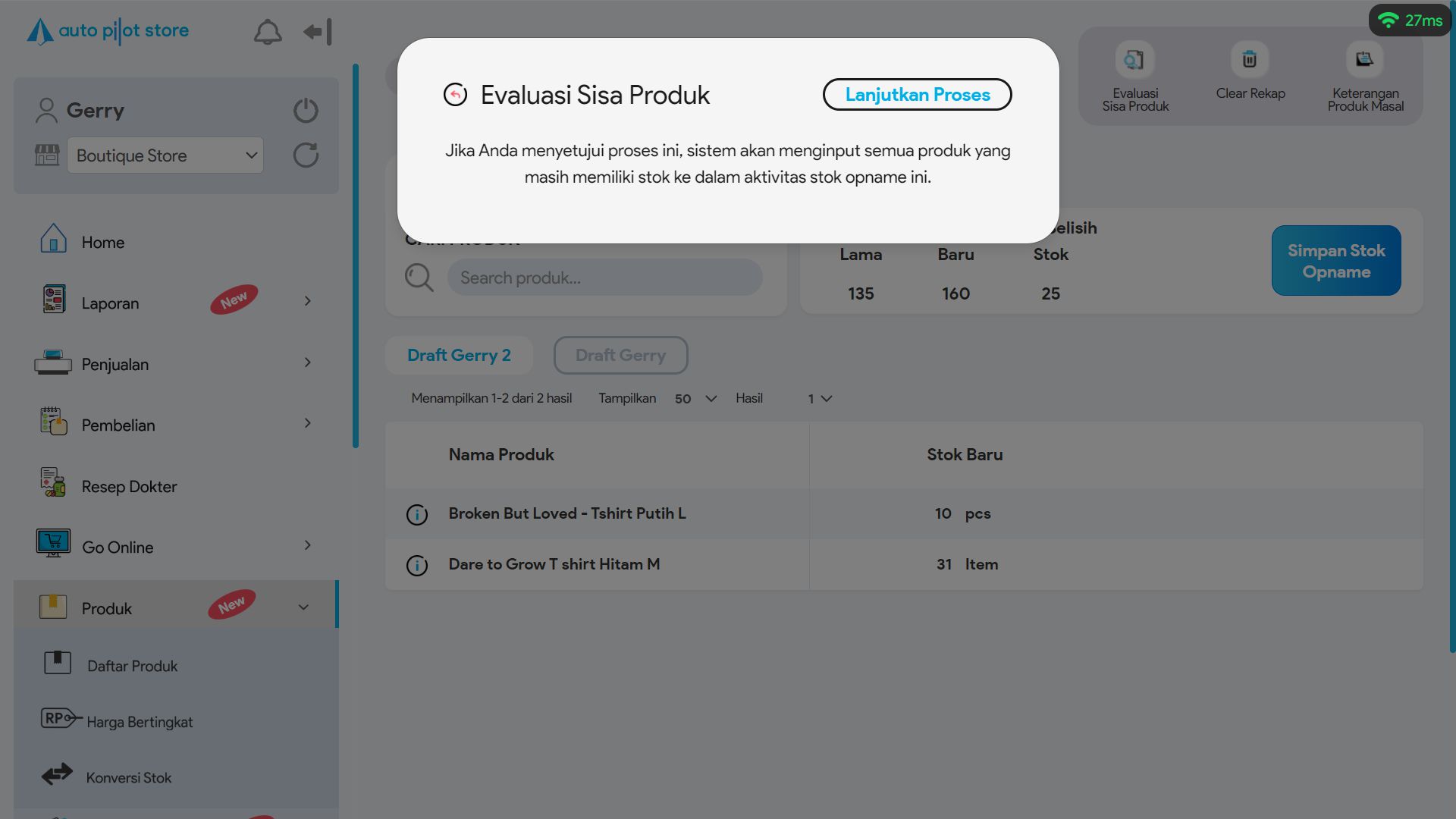The image size is (1456, 819).
Task: Click Simpan Stok Opname button
Action: pos(1335,261)
